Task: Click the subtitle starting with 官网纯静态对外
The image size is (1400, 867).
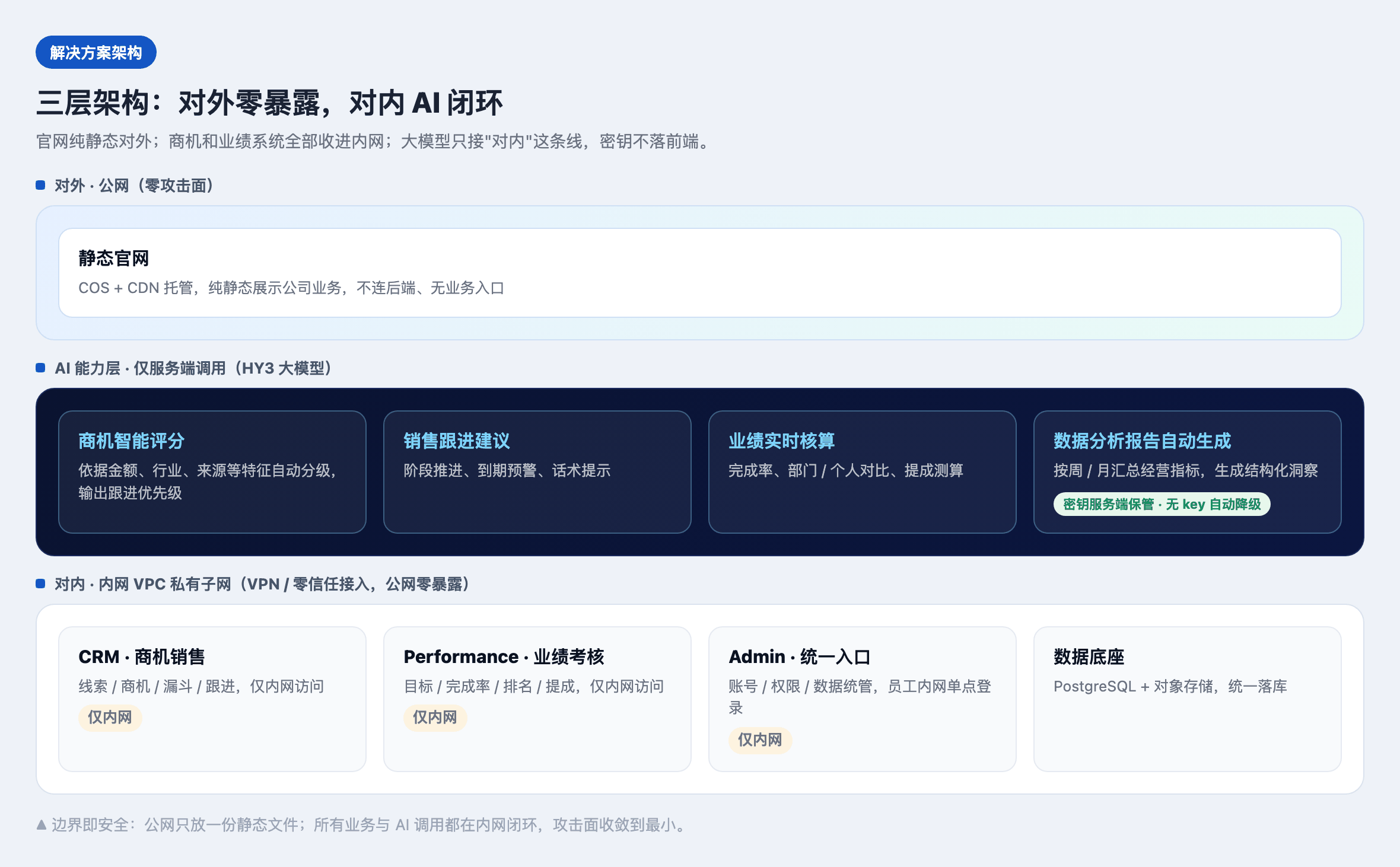Action: point(375,142)
